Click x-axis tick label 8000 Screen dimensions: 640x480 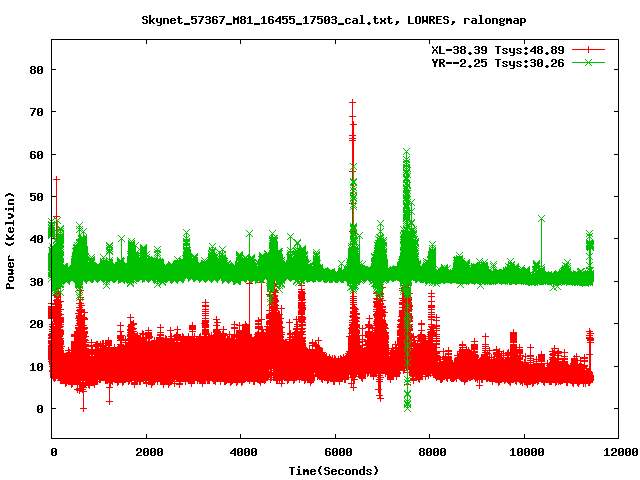tap(432, 452)
